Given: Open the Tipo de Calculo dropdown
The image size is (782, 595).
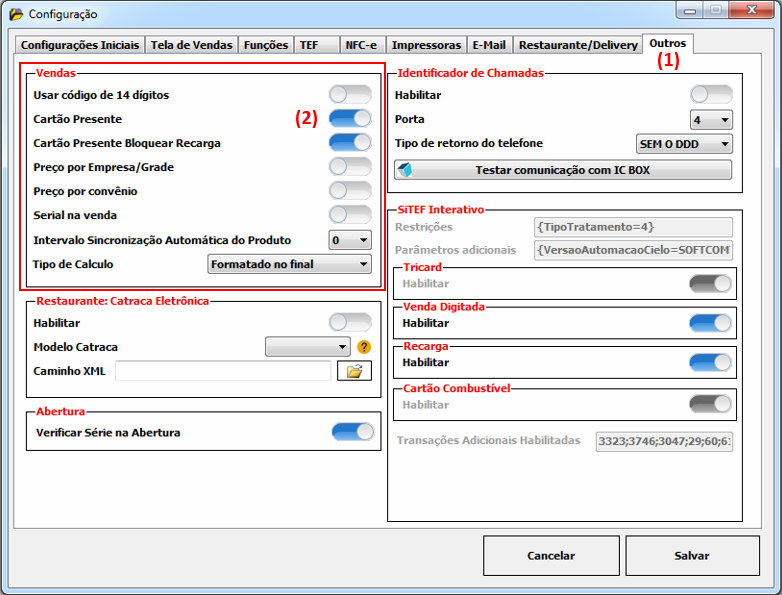Looking at the screenshot, I should click(x=289, y=264).
